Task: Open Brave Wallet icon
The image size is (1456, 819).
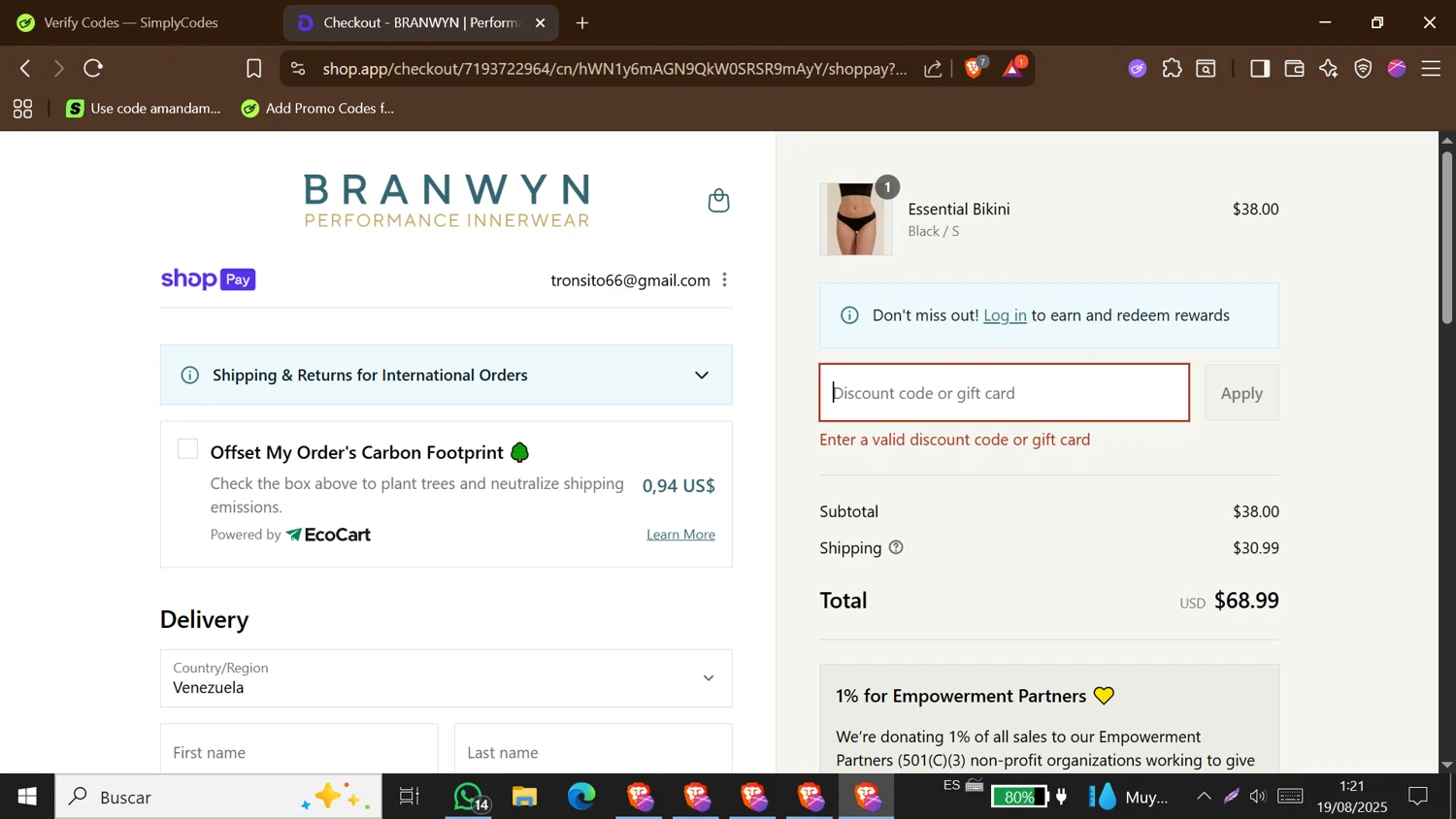Action: pos(1294,68)
